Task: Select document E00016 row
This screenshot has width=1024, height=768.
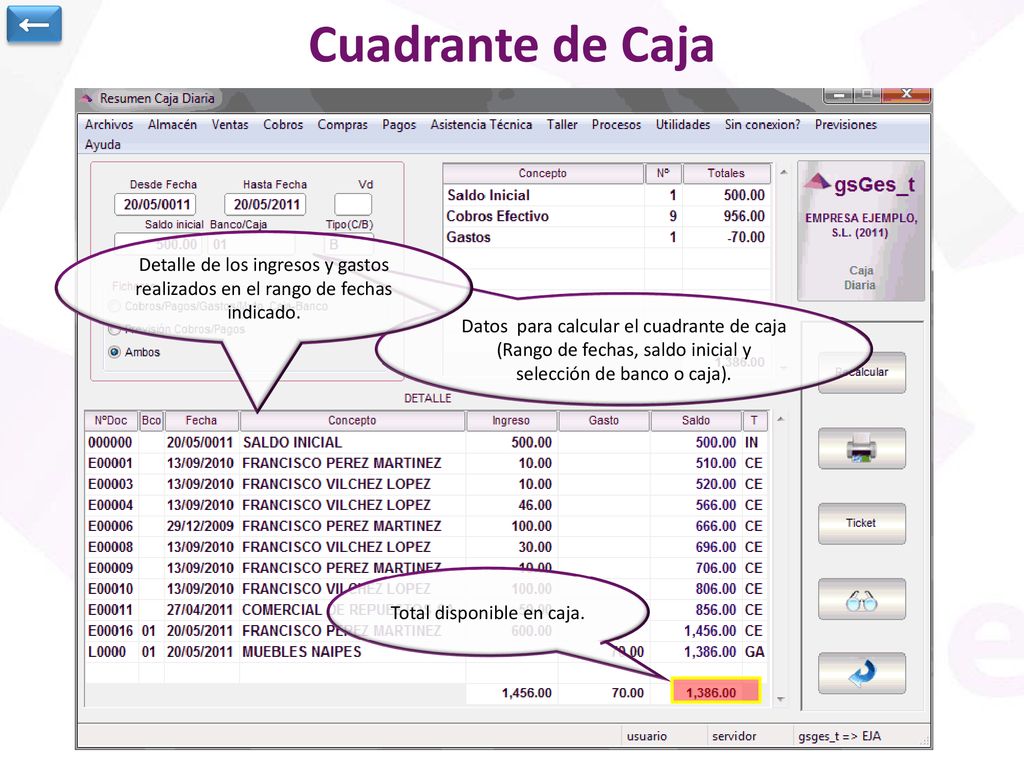Action: tap(426, 631)
